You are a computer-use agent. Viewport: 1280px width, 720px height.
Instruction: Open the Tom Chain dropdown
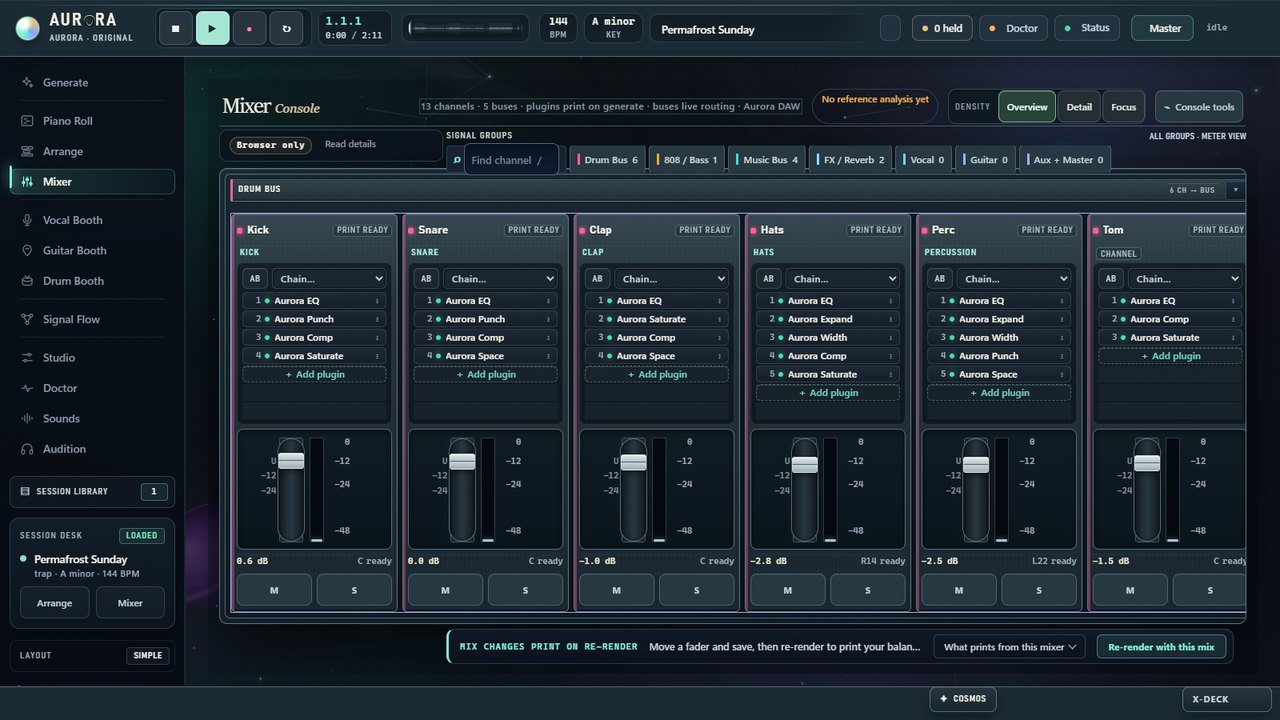[x=1185, y=279]
